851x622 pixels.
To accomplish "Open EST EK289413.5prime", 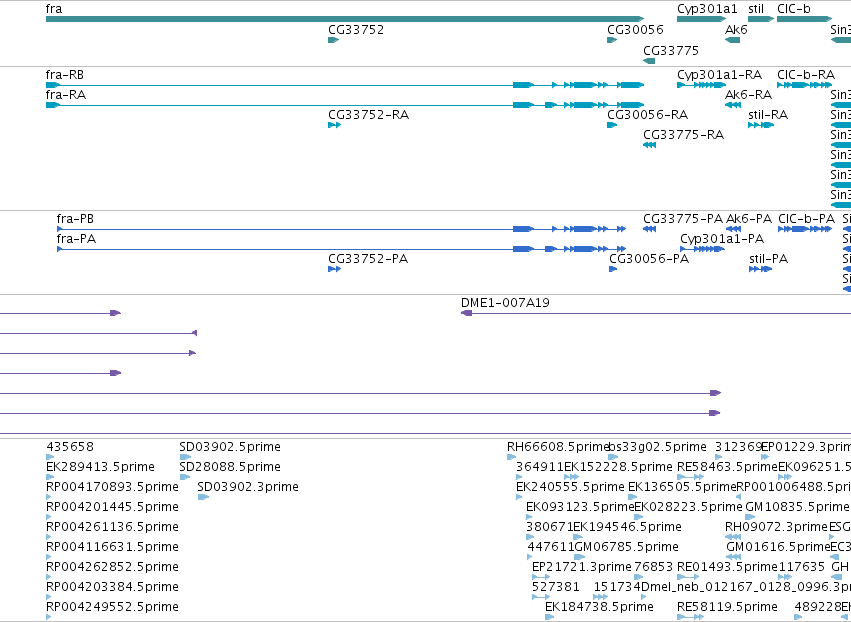I will click(49, 477).
